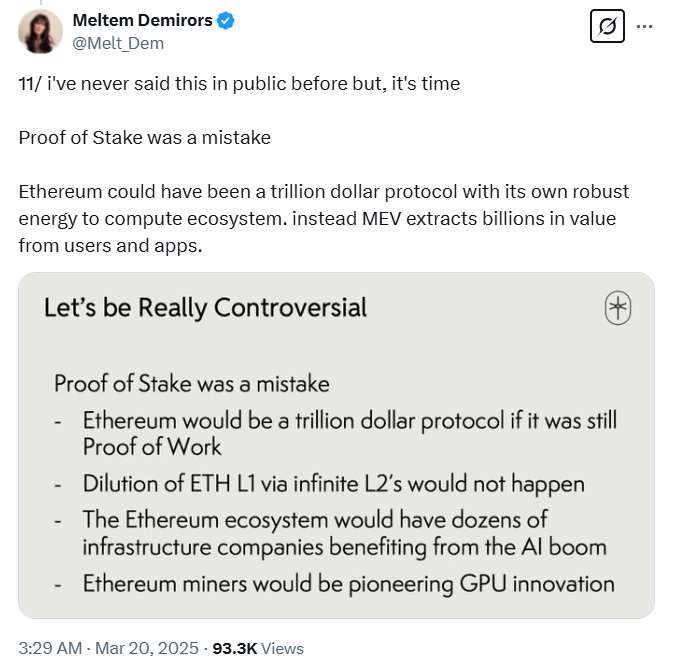This screenshot has height=667, width=673.
Task: Click the star logo in the slide corner
Action: point(618,309)
